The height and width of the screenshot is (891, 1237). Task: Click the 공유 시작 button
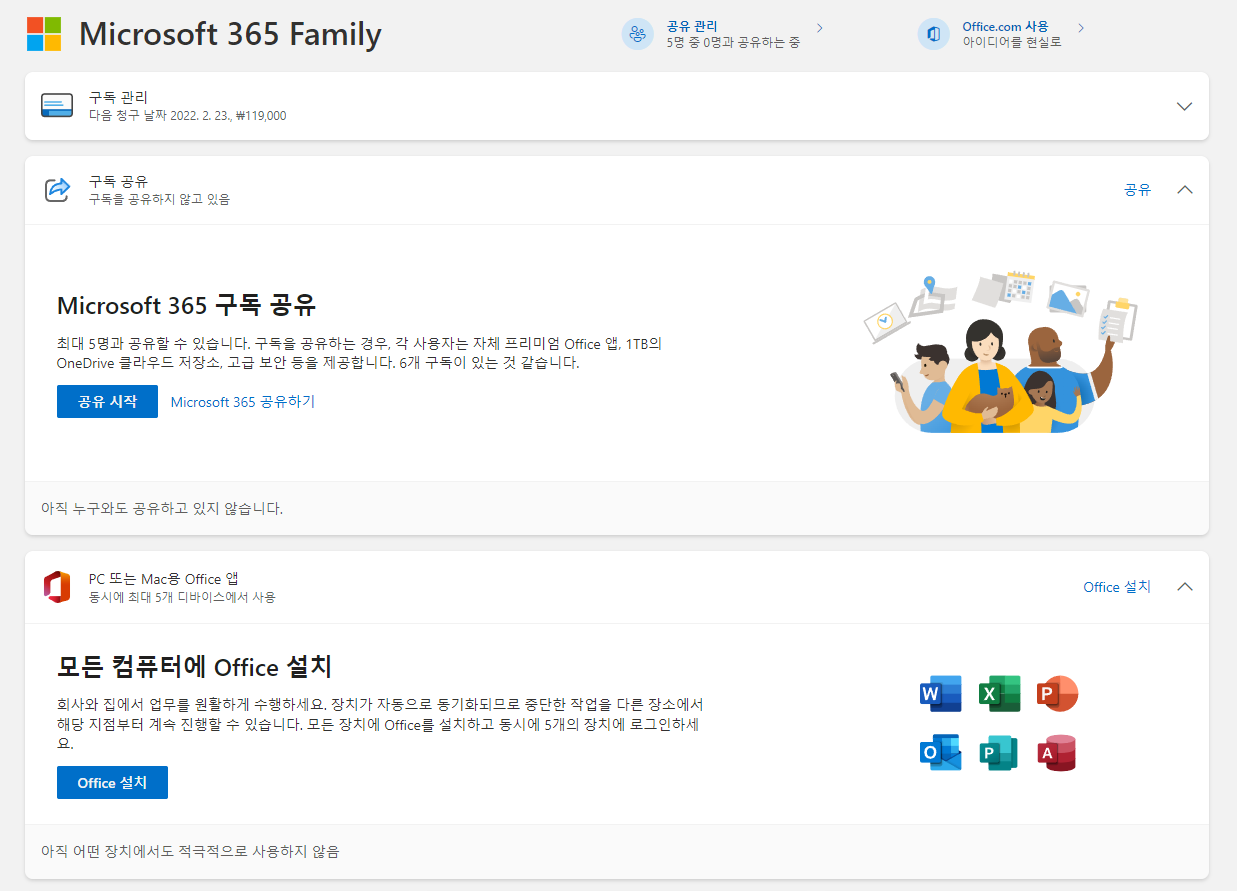point(108,401)
